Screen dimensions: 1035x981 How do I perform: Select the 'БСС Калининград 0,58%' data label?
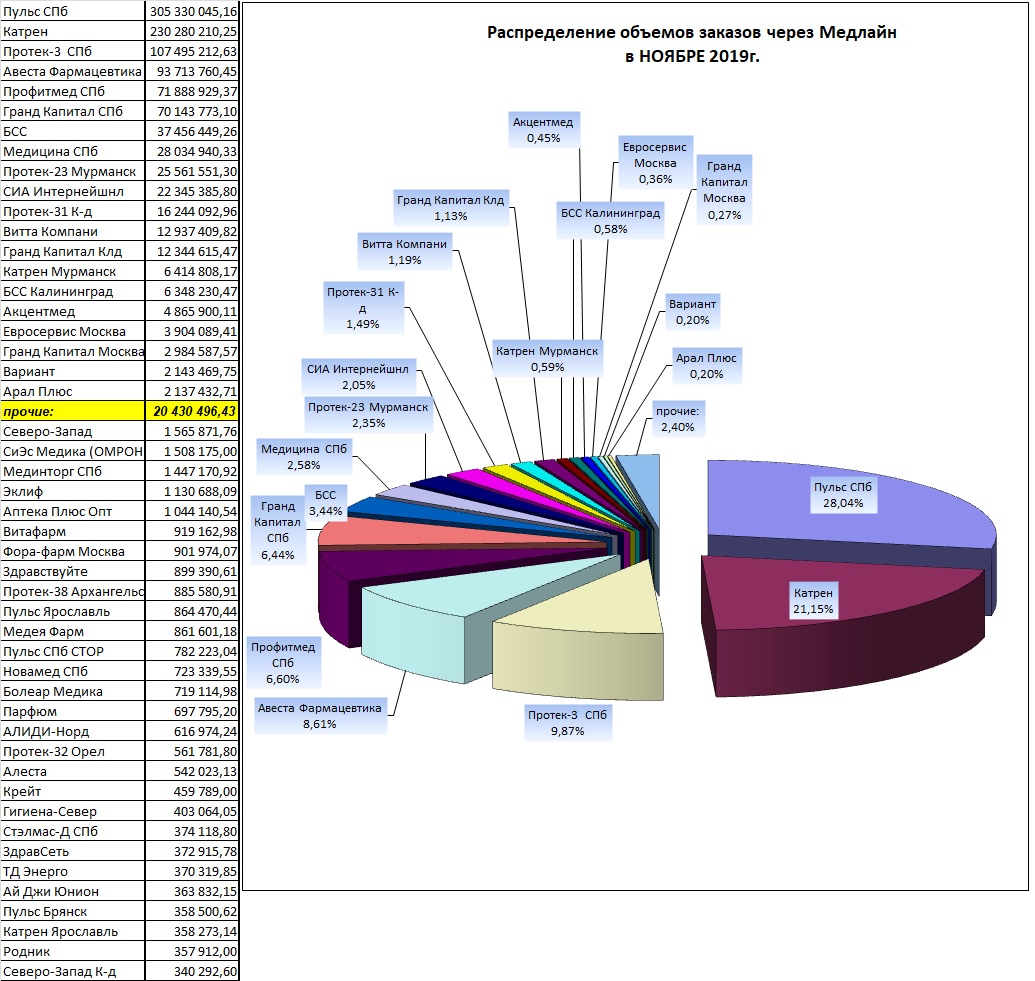[611, 221]
